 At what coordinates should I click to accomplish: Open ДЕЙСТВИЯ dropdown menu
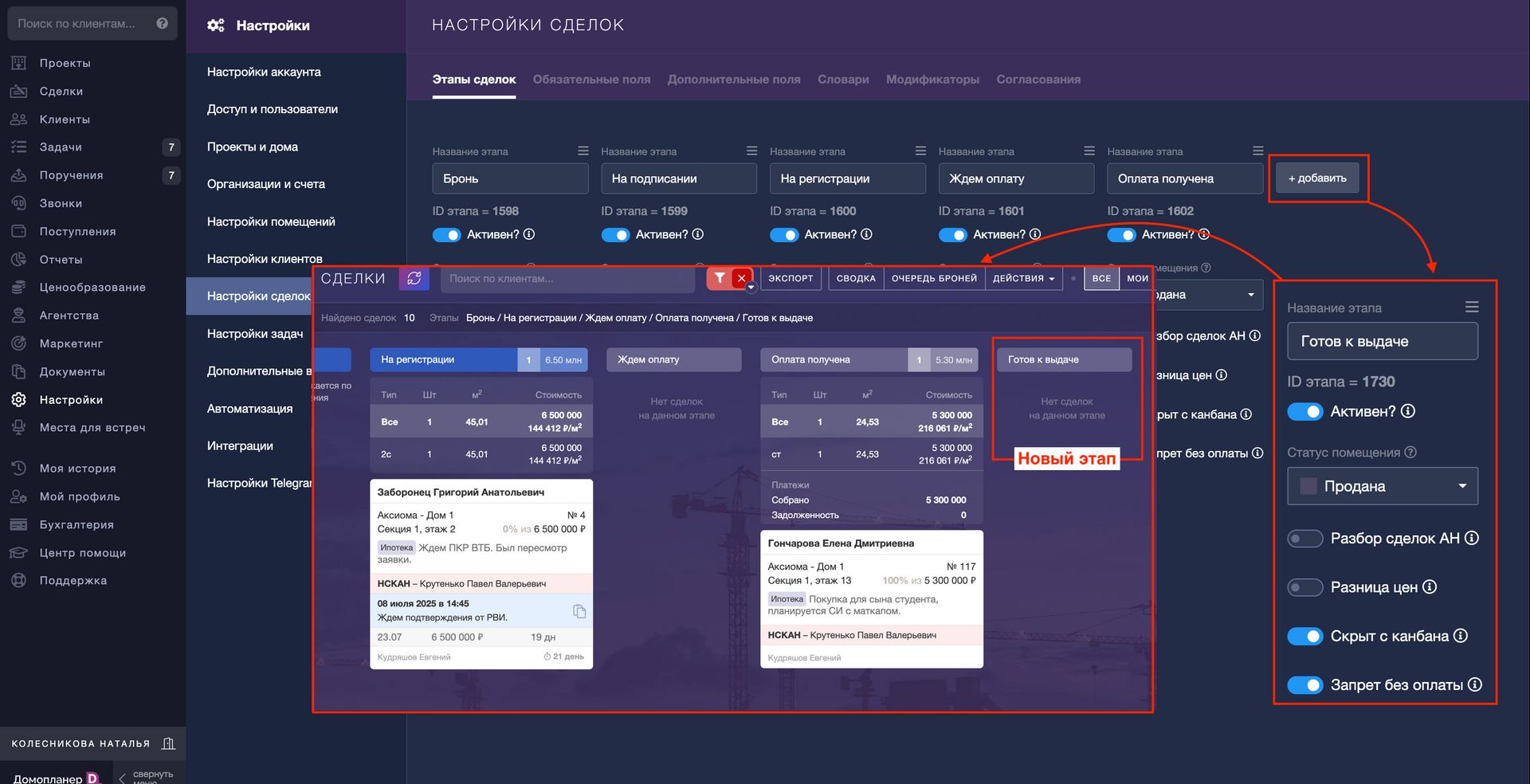(1024, 278)
